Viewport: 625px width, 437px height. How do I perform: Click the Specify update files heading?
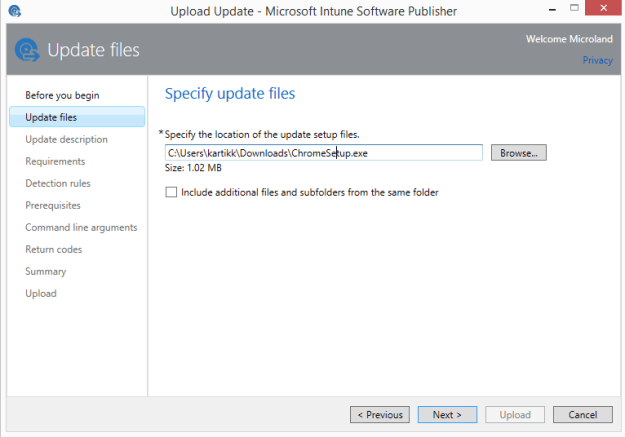click(230, 94)
